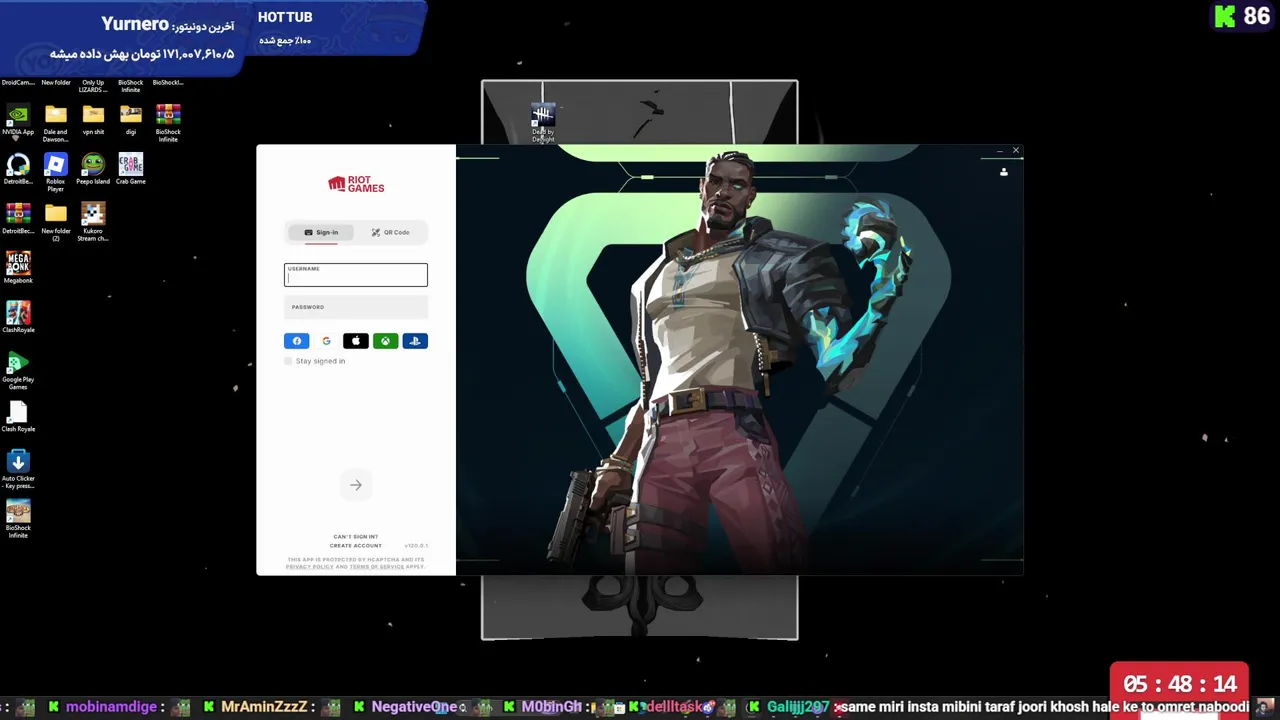Sign in with Google icon
The height and width of the screenshot is (720, 1280).
[326, 341]
